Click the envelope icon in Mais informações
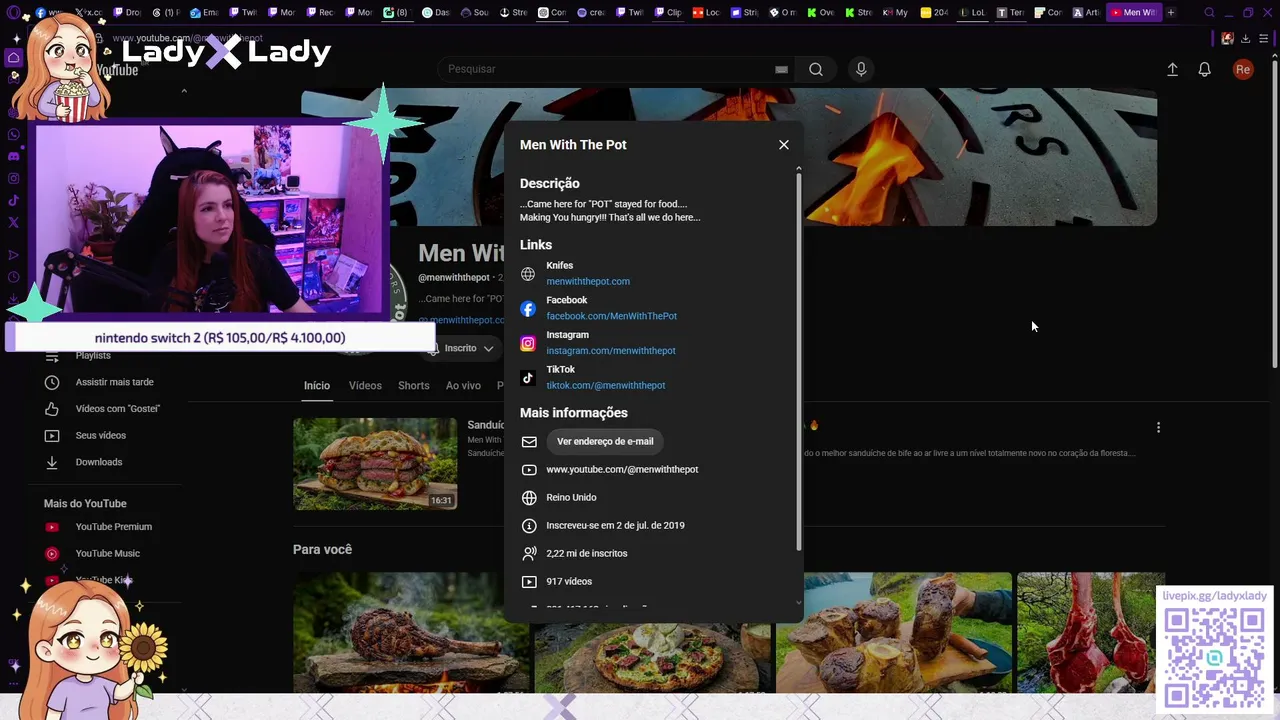Viewport: 1280px width, 720px height. click(529, 442)
